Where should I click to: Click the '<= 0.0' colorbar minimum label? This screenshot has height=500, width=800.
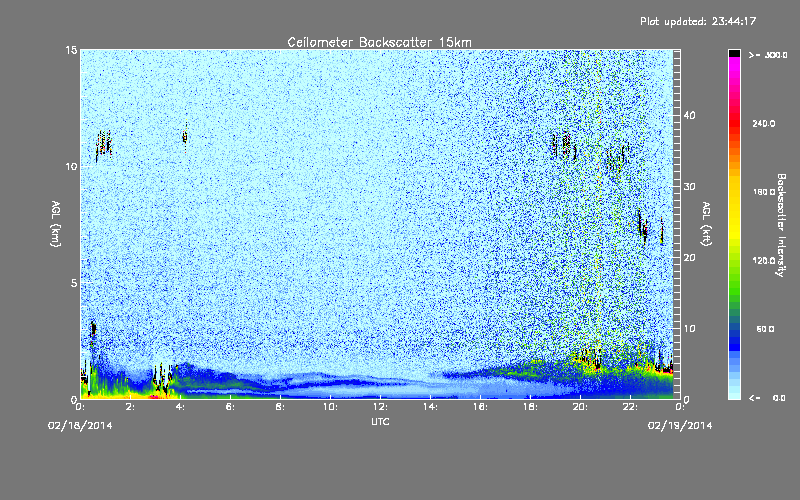click(x=767, y=398)
